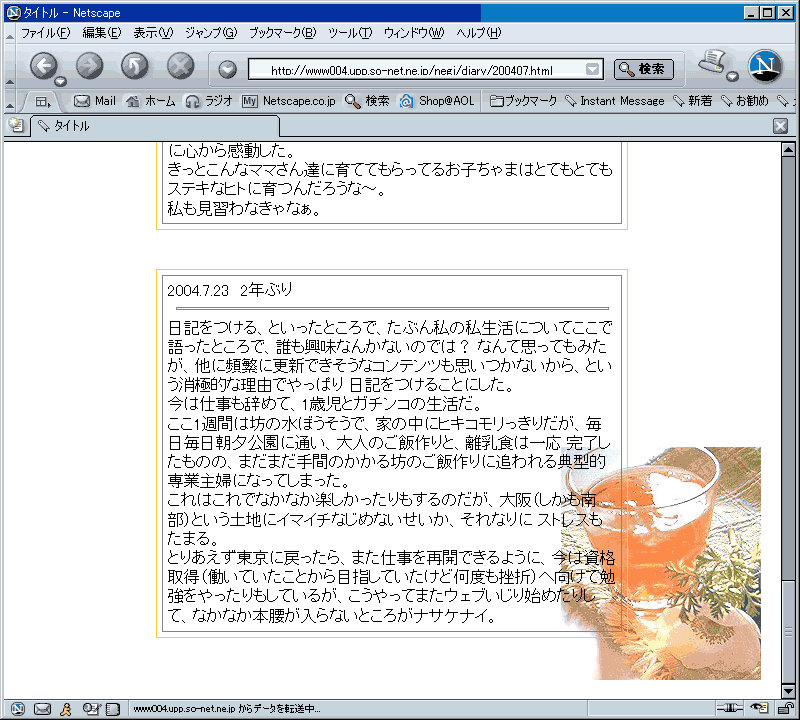Click the vertical scrollbar thumb
Viewport: 800px width, 720px height.
coord(788,632)
